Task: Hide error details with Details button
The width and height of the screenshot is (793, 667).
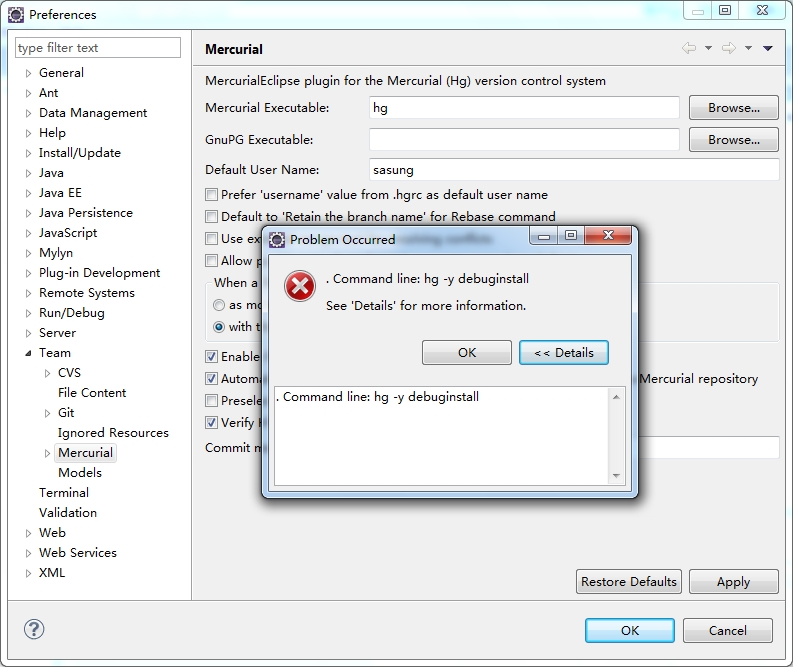Action: (x=564, y=352)
